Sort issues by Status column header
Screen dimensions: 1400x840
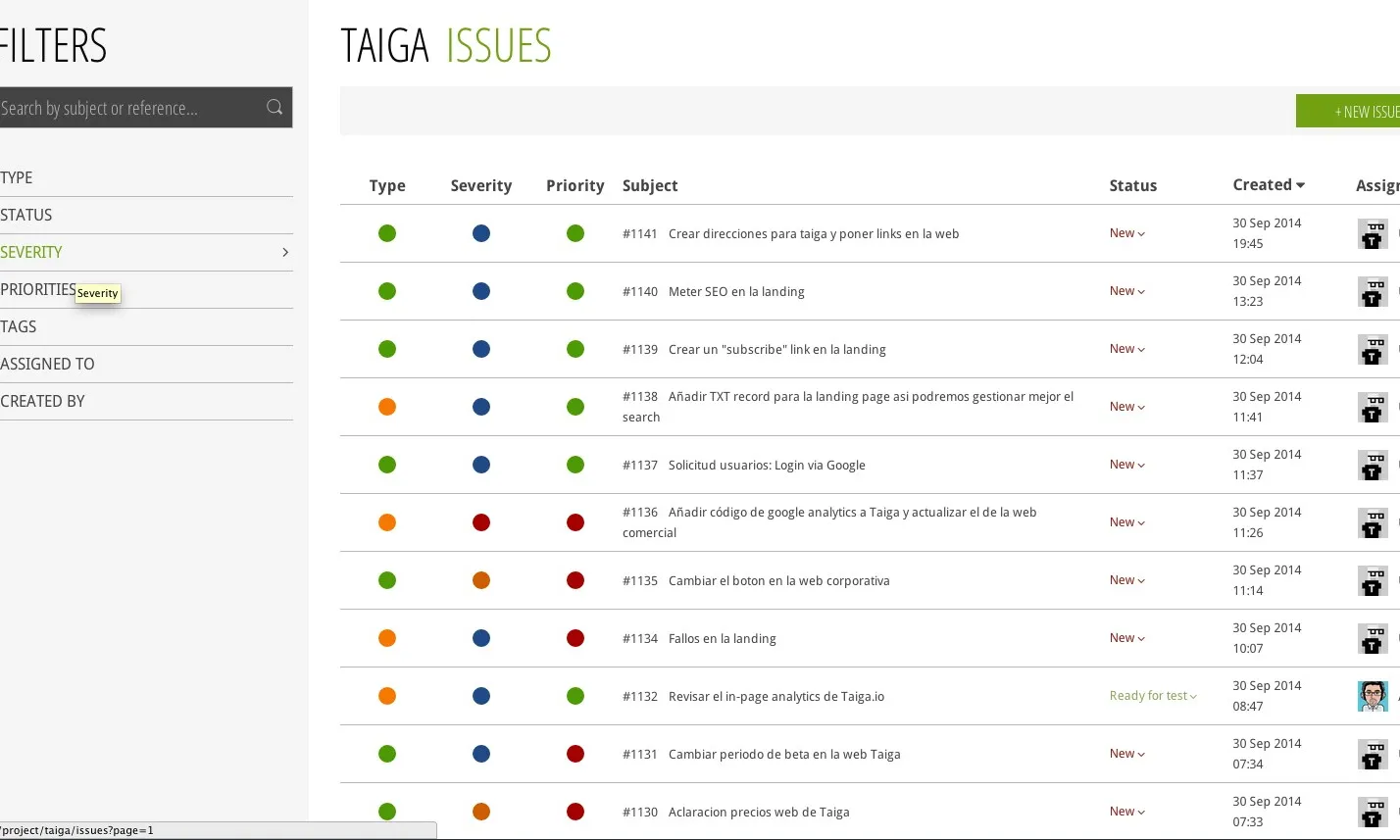(x=1133, y=185)
